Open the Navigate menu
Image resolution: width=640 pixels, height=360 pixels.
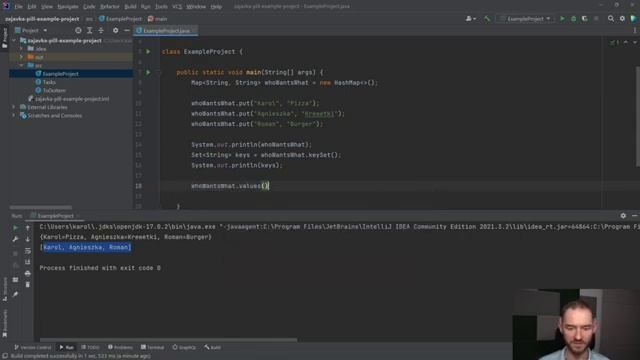point(68,7)
